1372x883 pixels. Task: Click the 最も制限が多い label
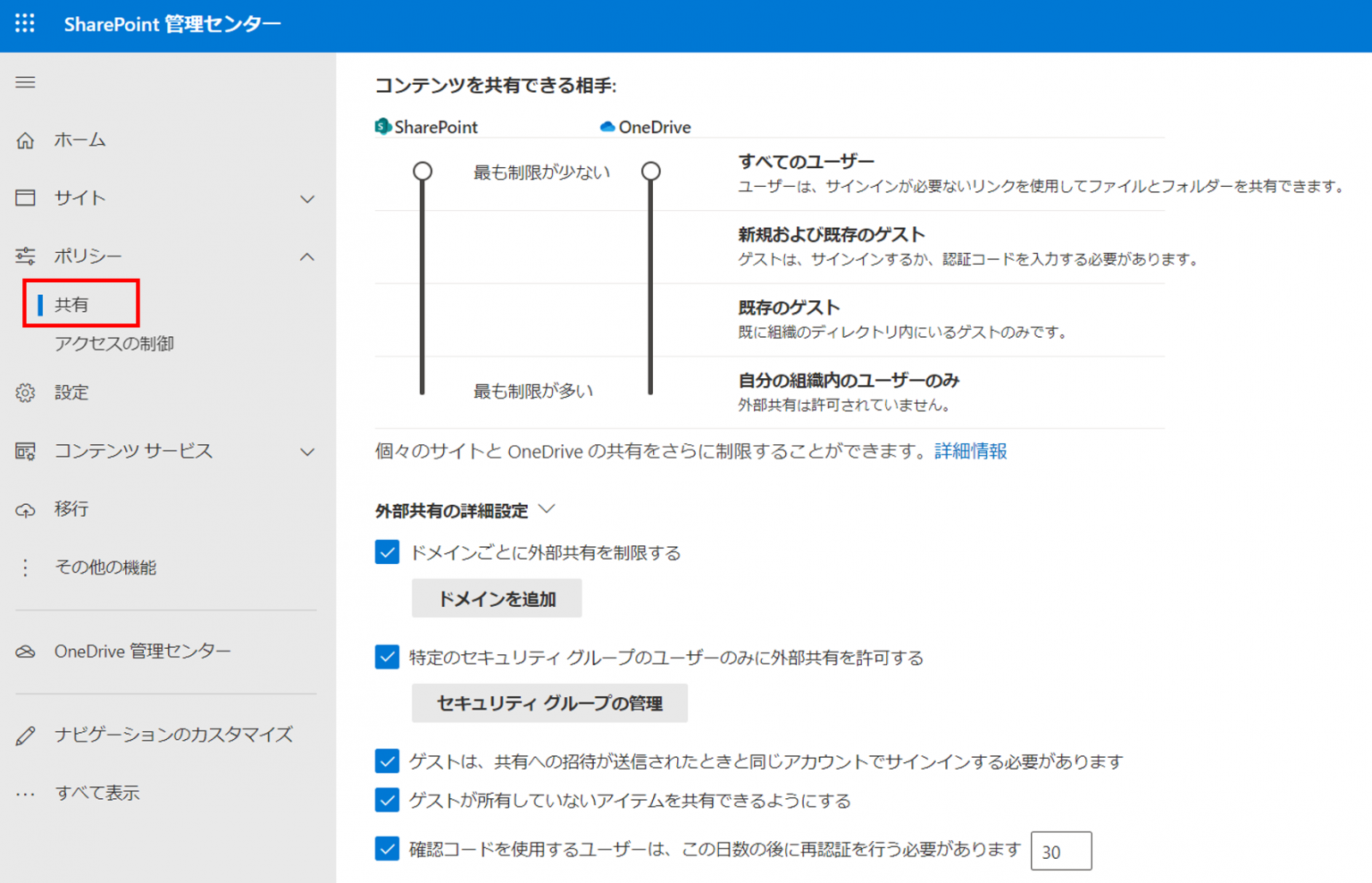tap(533, 391)
